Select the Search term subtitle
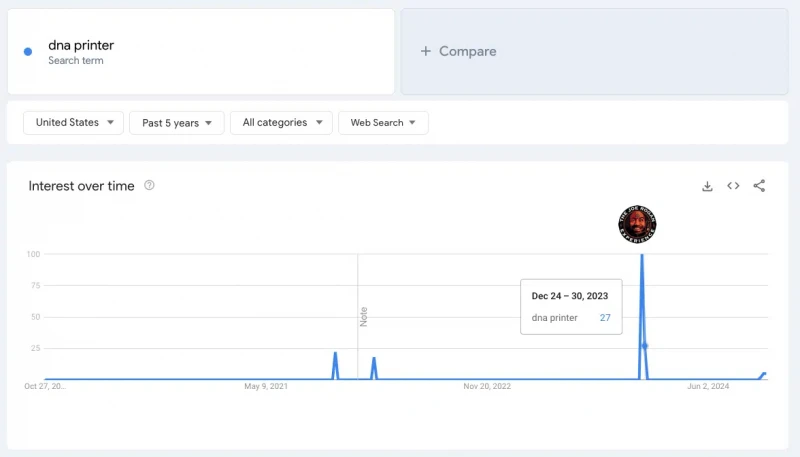This screenshot has height=457, width=800. coord(76,61)
